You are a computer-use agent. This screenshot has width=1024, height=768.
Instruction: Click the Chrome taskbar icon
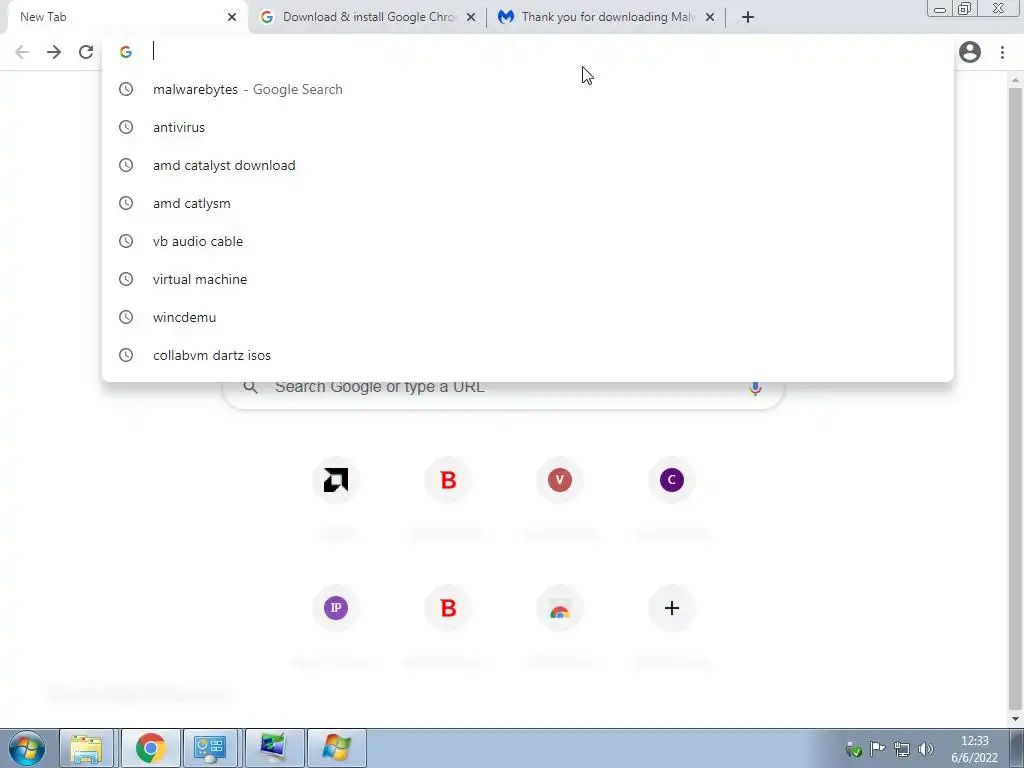(150, 748)
